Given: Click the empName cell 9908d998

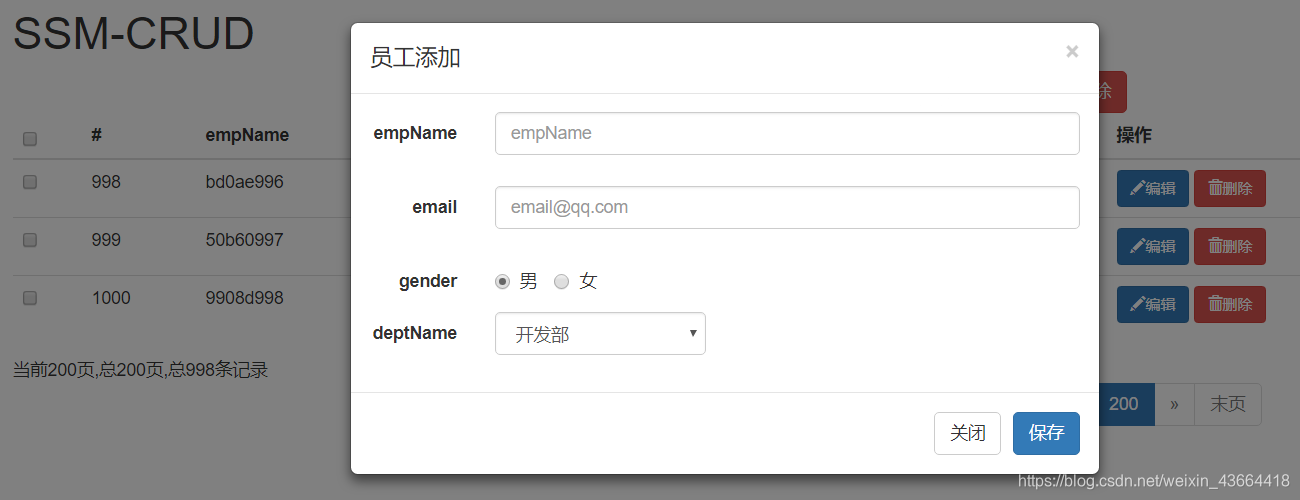Looking at the screenshot, I should point(244,298).
